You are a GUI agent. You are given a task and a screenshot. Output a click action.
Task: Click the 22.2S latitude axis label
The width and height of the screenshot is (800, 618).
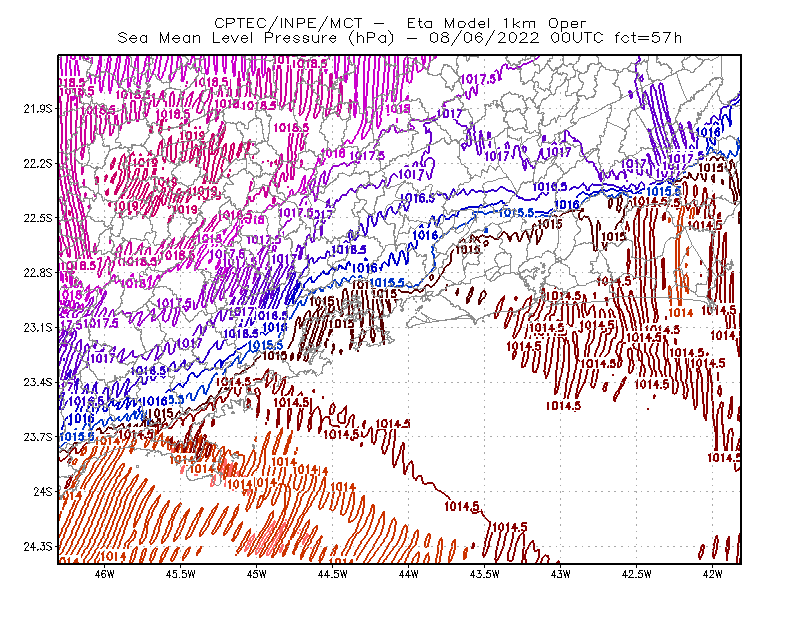(38, 163)
